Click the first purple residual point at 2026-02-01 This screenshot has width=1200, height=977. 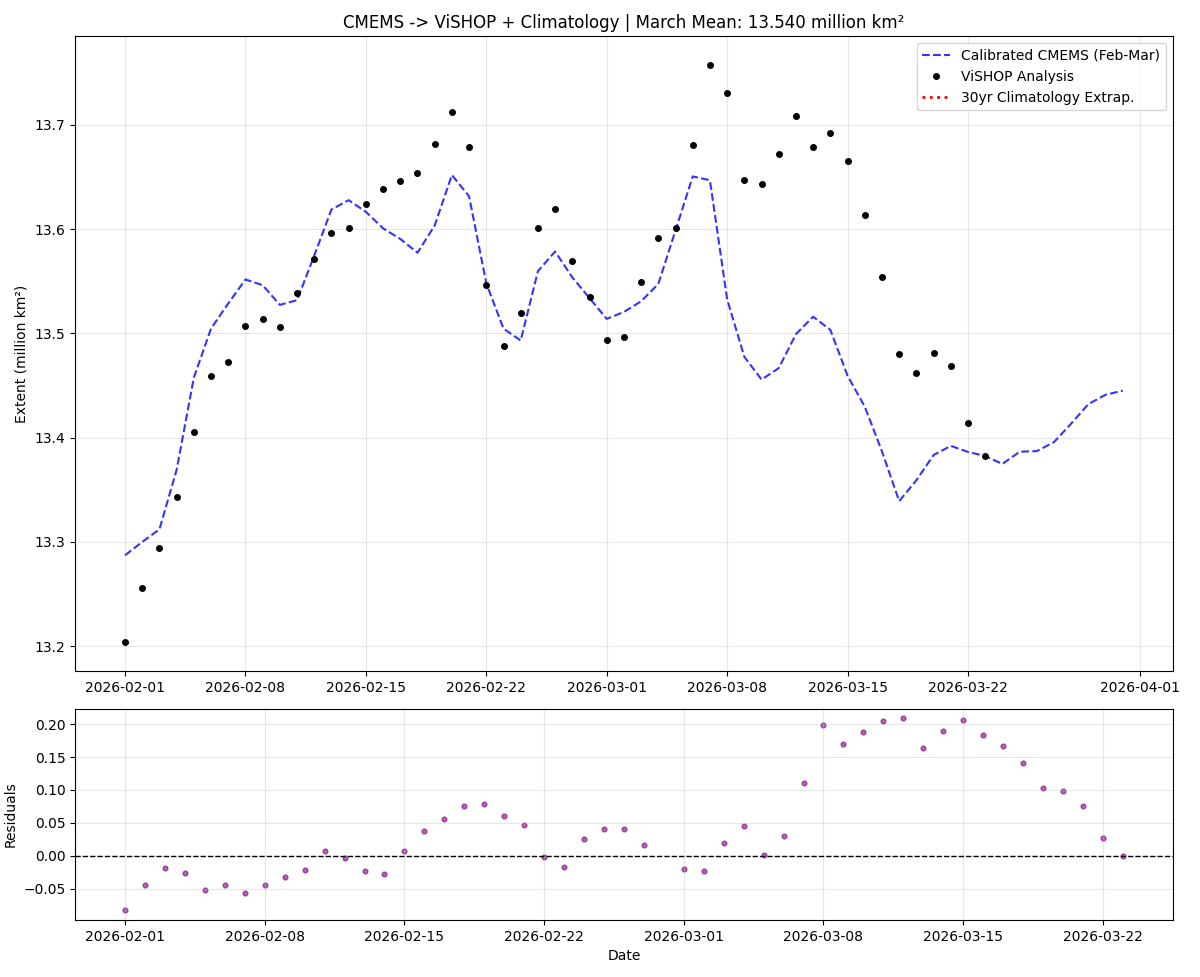click(x=125, y=910)
